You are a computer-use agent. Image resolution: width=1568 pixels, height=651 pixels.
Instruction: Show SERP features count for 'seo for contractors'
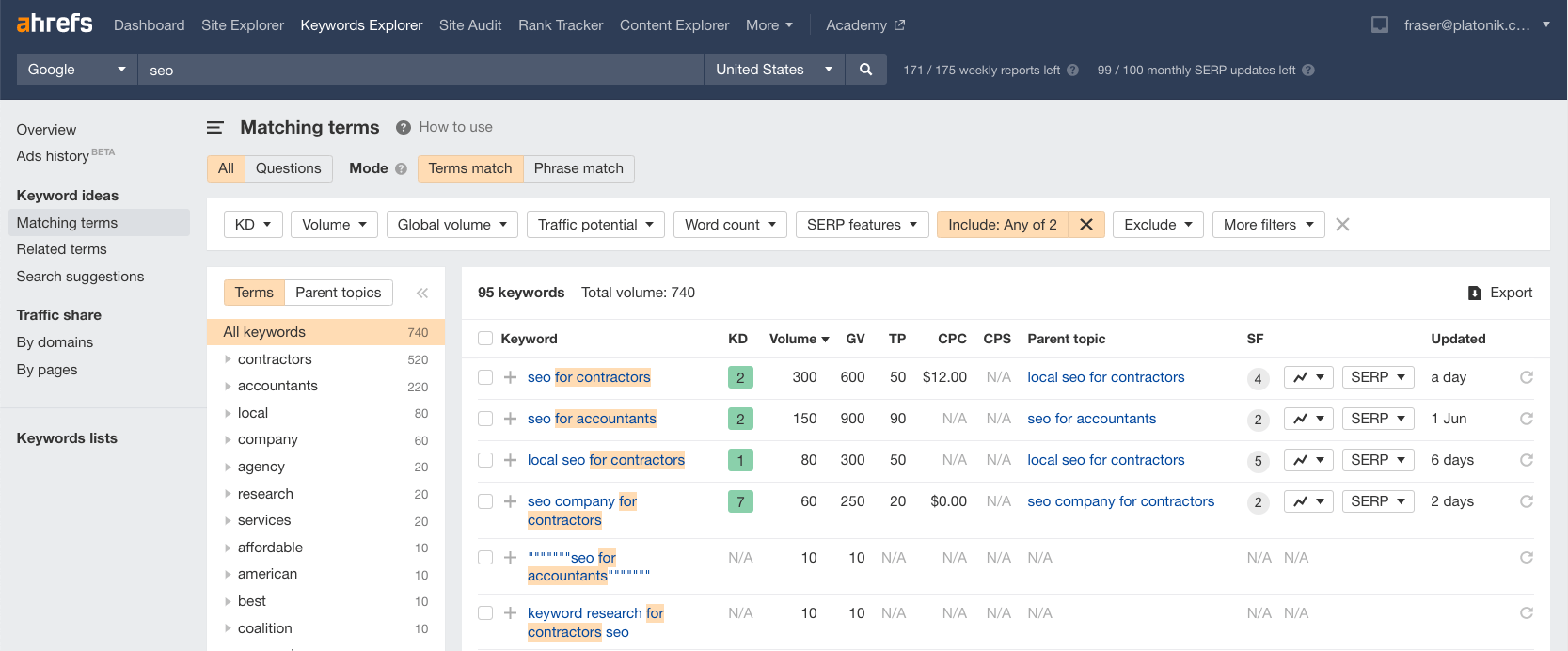[1258, 379]
